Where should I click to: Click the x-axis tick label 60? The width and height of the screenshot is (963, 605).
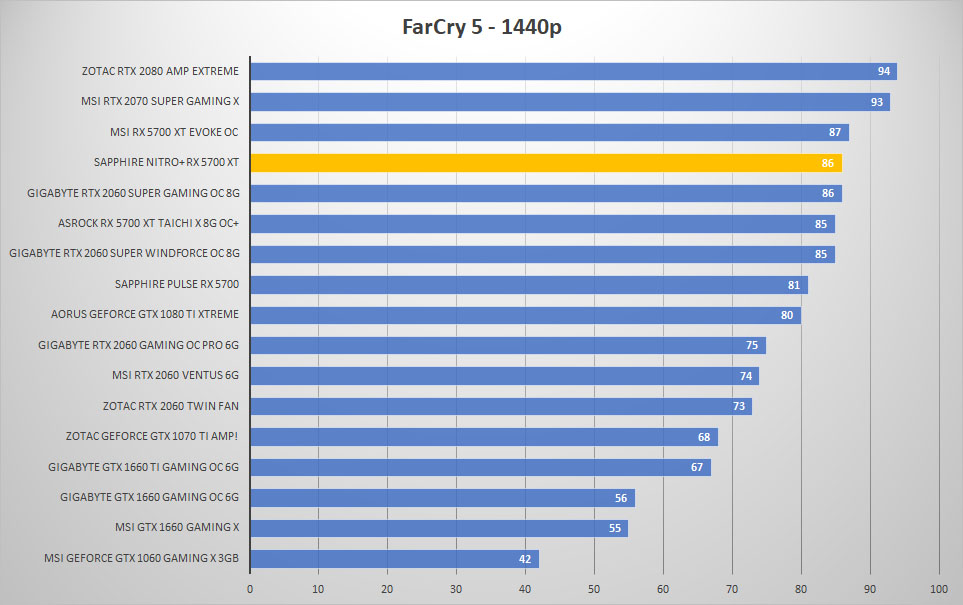click(x=663, y=589)
